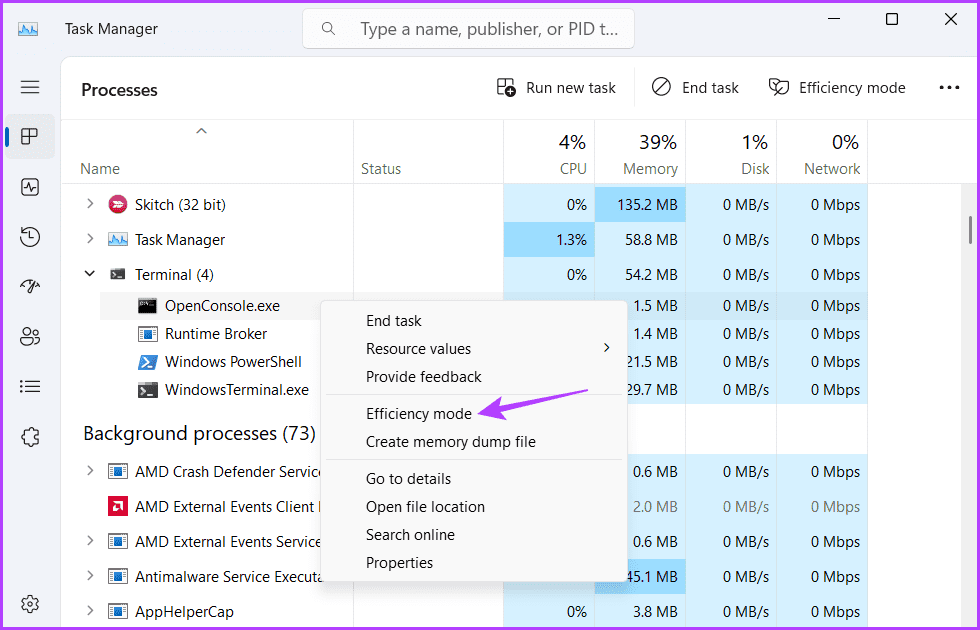This screenshot has width=980, height=630.
Task: Expand the AppHelperCap row
Action: (90, 611)
